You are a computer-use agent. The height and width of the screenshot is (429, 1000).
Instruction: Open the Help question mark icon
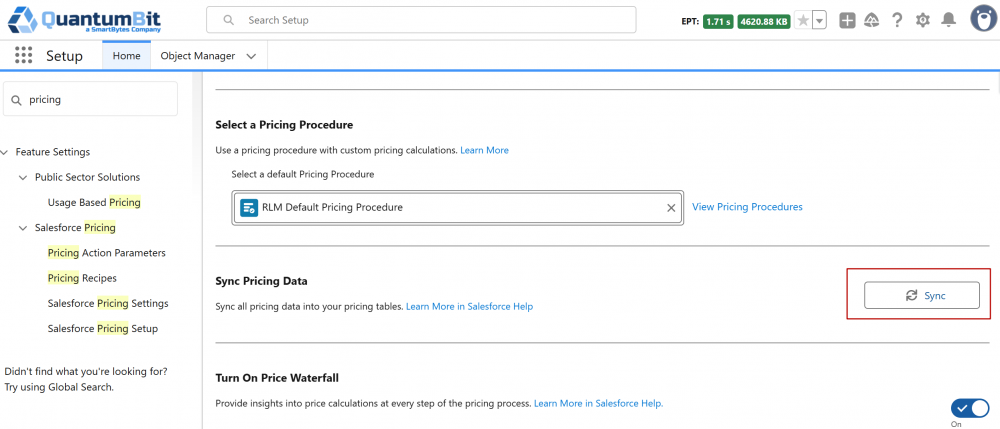coord(897,20)
